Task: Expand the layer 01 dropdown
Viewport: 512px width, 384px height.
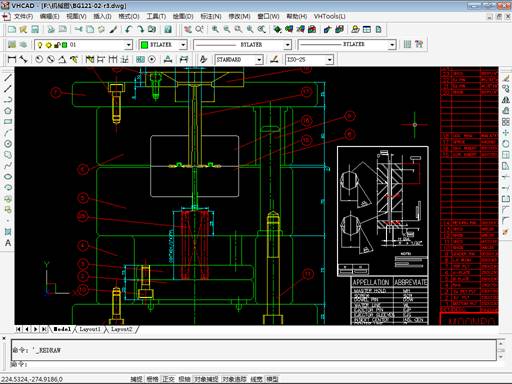Action: pyautogui.click(x=128, y=45)
